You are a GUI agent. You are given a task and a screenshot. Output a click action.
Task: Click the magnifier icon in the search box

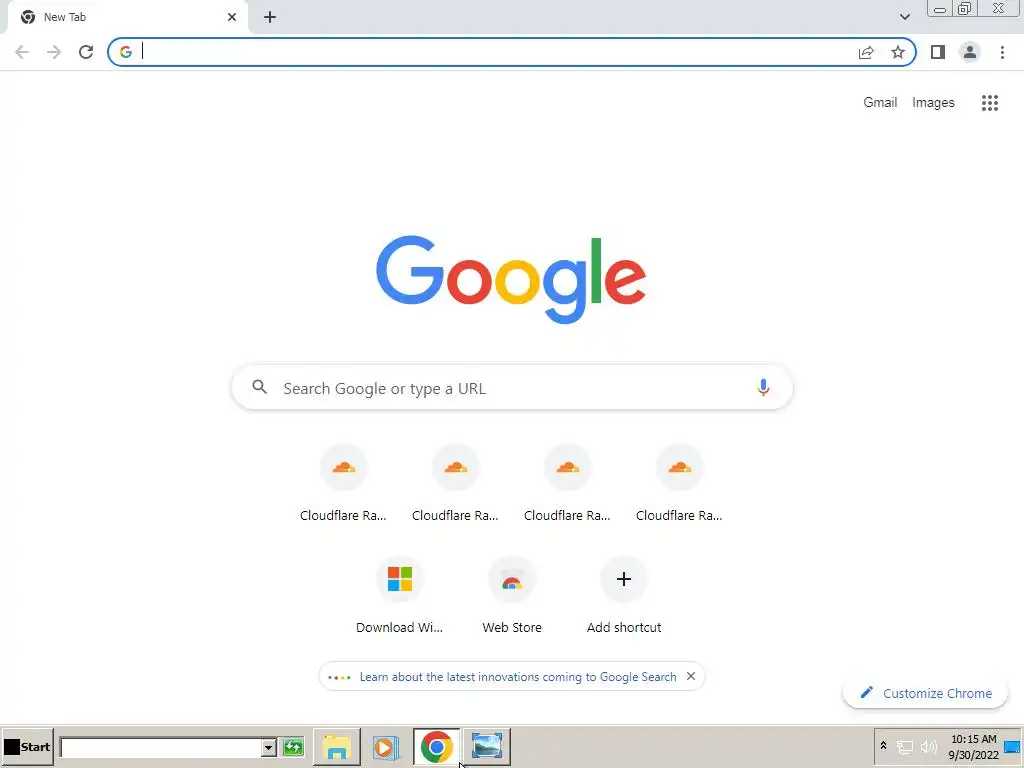pos(259,387)
